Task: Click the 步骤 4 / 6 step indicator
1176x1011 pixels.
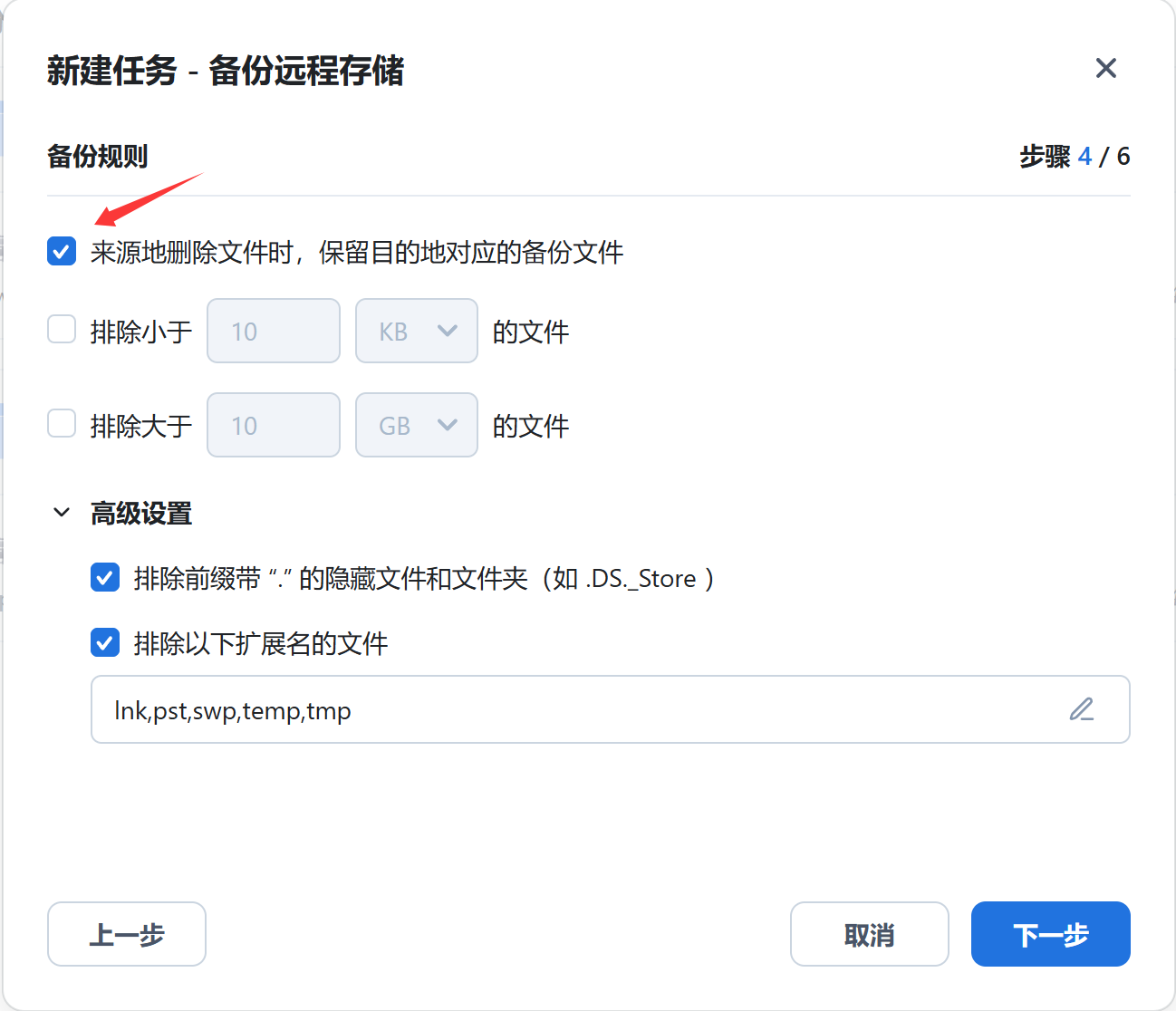Action: pos(1075,157)
